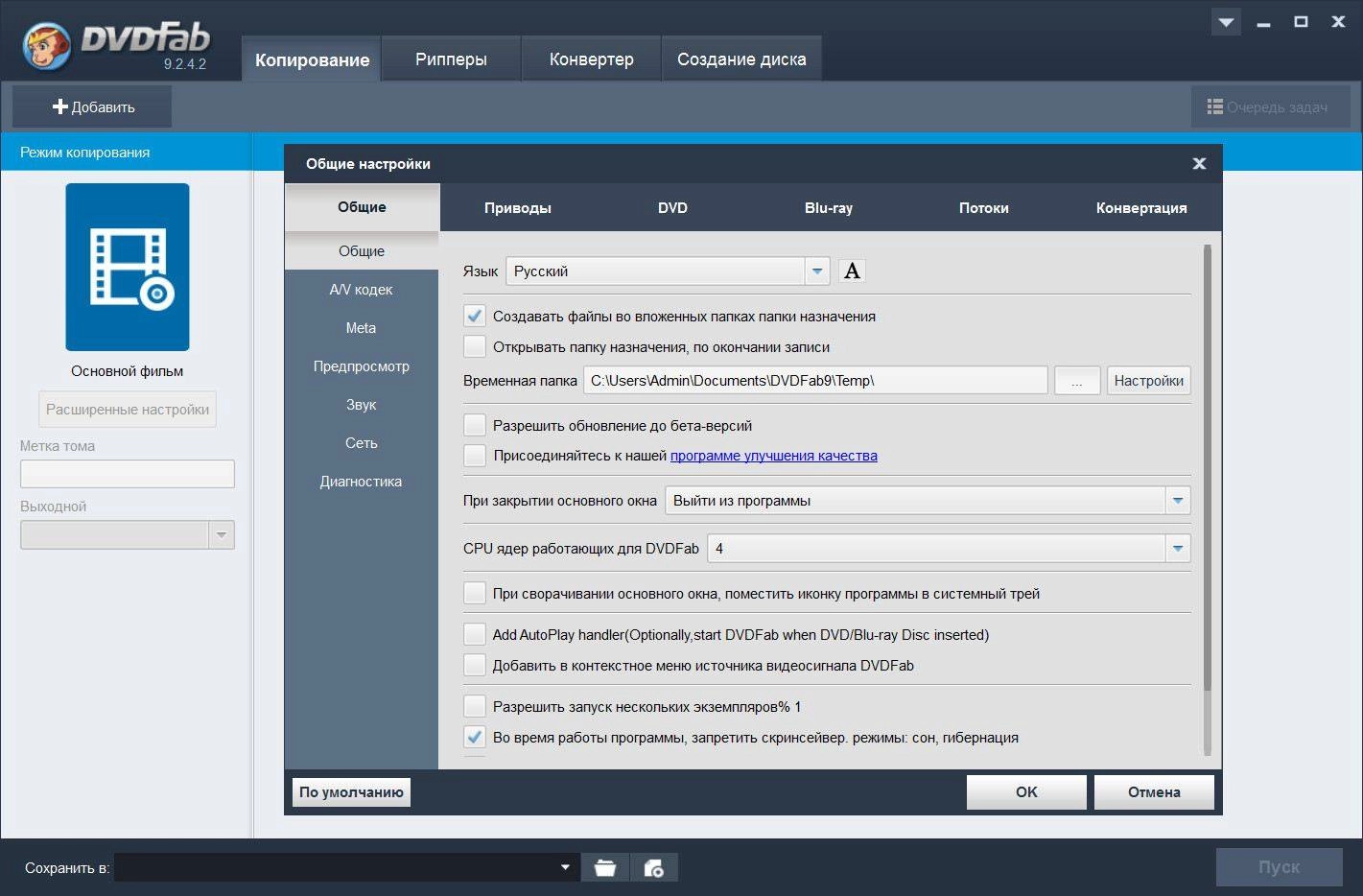Expand the Выходной output dropdown
Image resolution: width=1363 pixels, height=896 pixels.
pyautogui.click(x=128, y=534)
